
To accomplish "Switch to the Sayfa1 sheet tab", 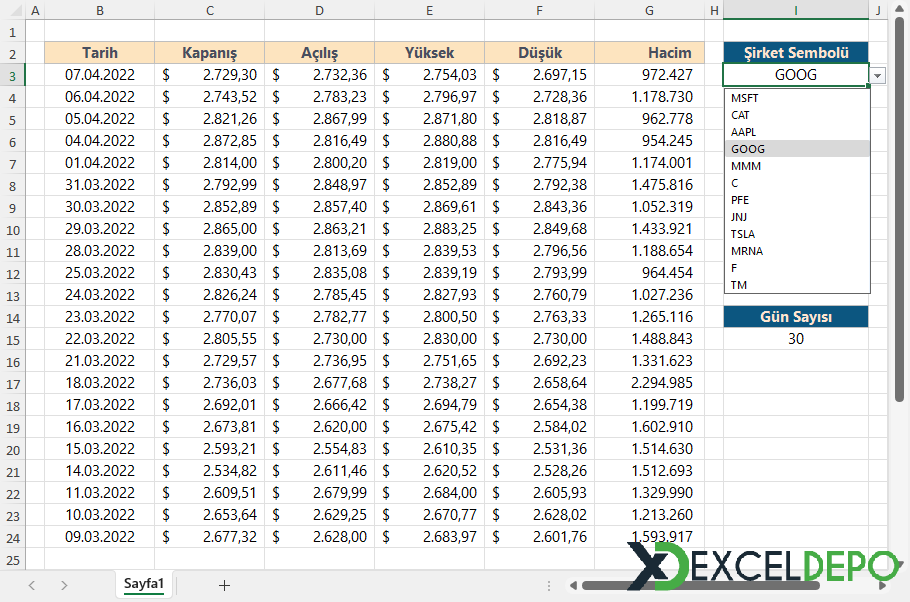I will pyautogui.click(x=144, y=584).
